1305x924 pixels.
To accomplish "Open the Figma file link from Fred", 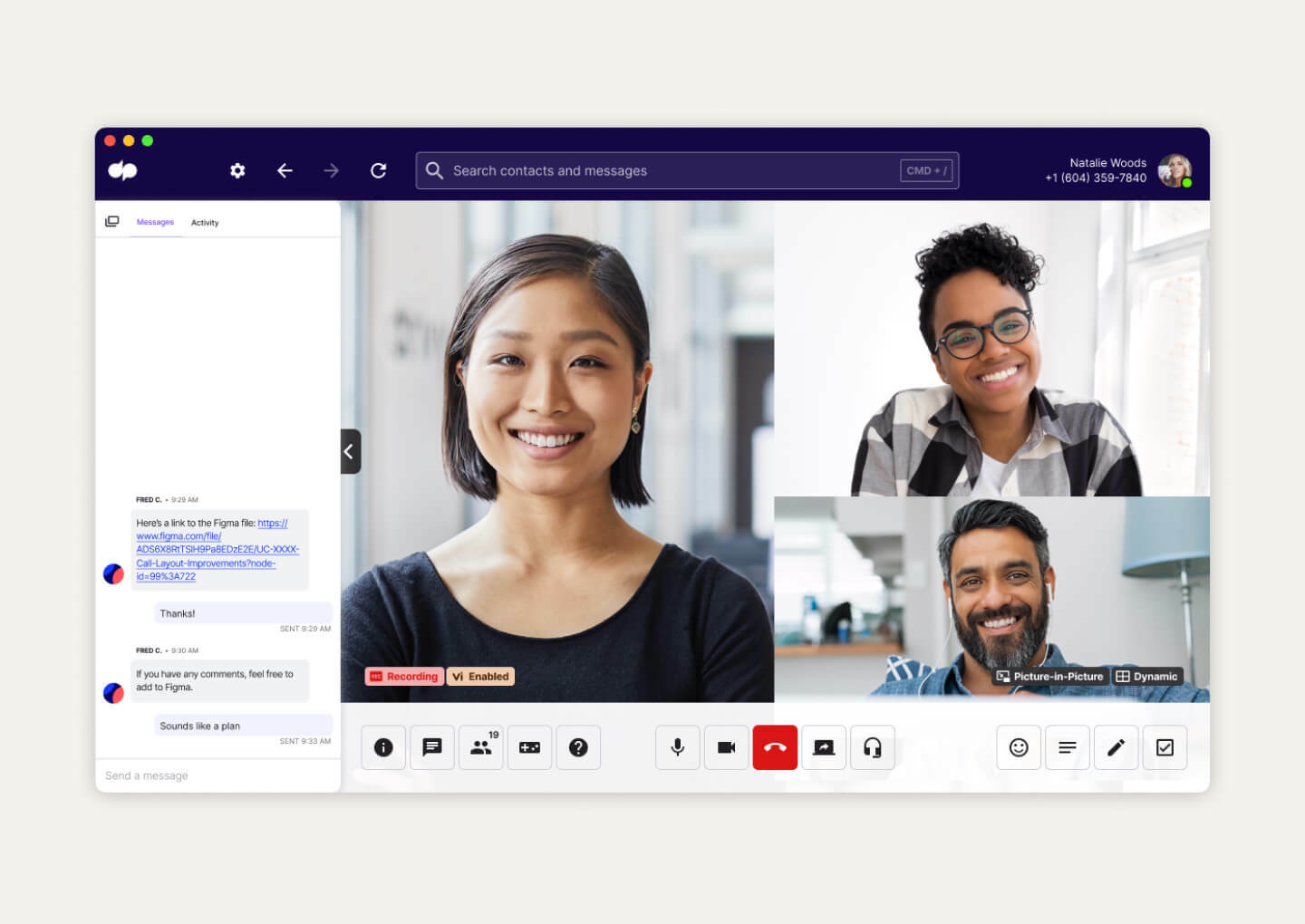I will [x=218, y=550].
